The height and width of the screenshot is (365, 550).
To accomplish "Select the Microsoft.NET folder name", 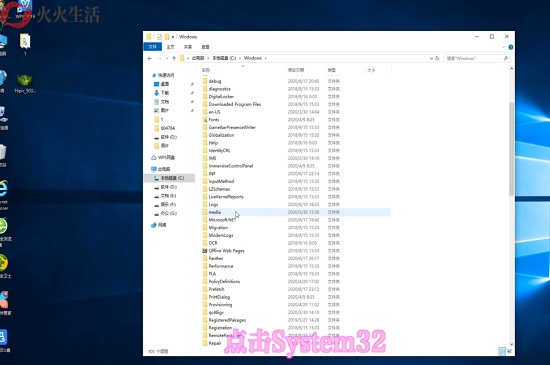I will [x=222, y=220].
